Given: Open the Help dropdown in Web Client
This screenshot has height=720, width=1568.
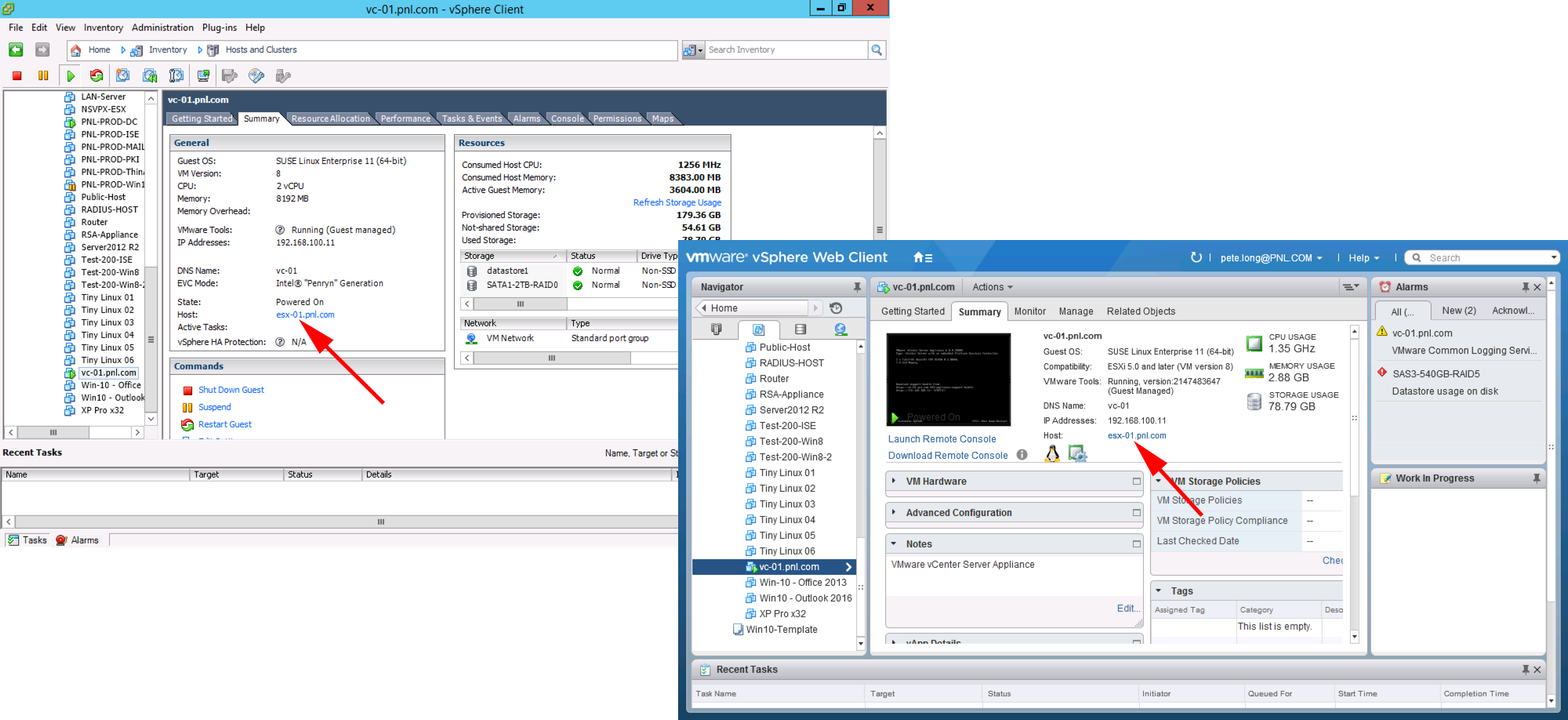Looking at the screenshot, I should 1363,258.
